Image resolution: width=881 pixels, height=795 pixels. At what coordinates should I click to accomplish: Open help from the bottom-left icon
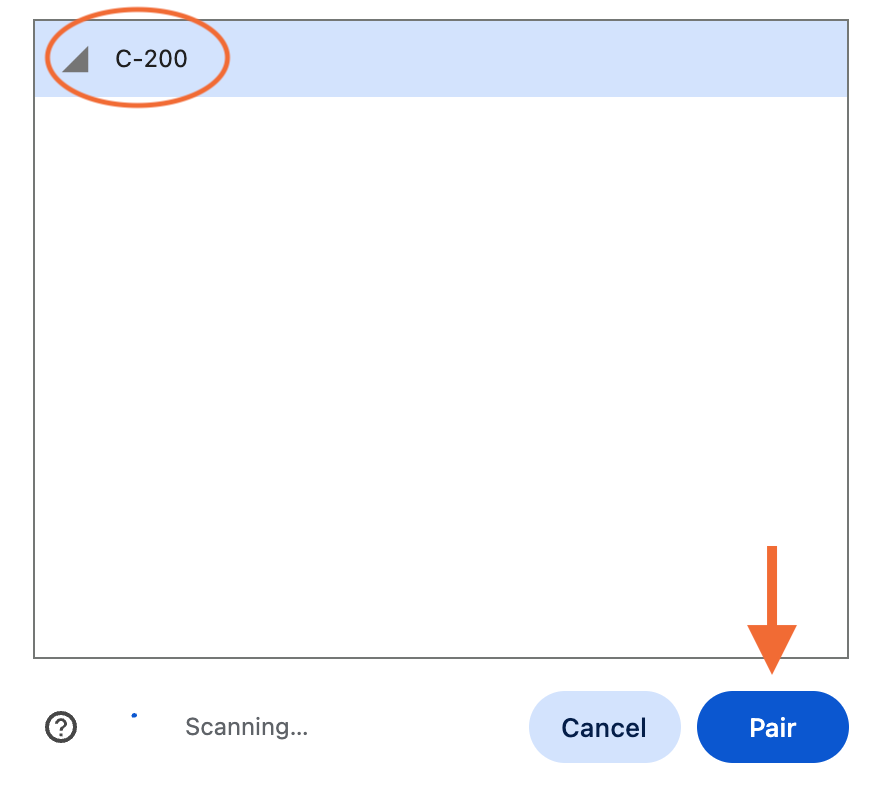61,727
